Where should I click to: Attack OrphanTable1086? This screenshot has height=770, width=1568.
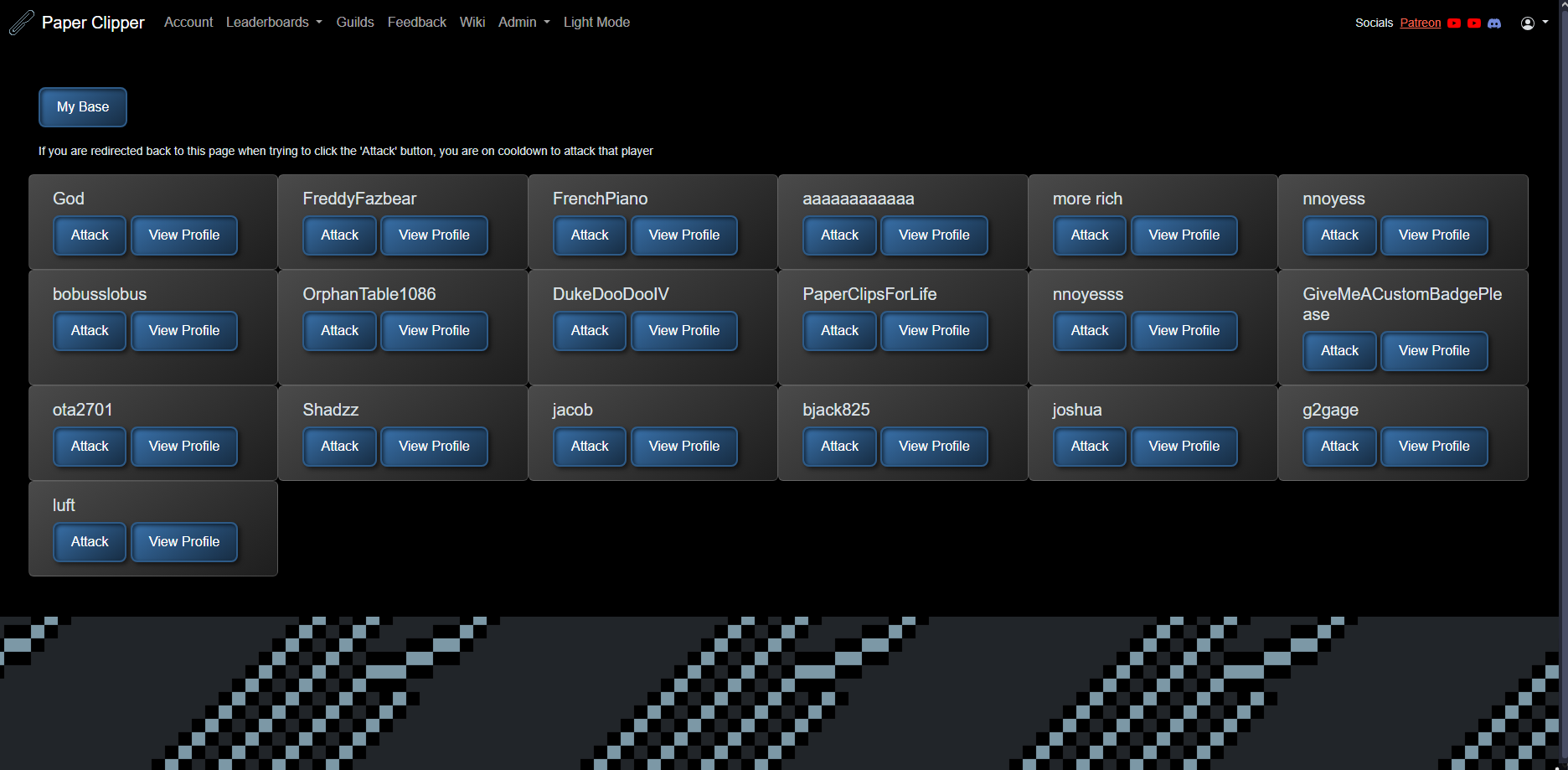coord(340,331)
